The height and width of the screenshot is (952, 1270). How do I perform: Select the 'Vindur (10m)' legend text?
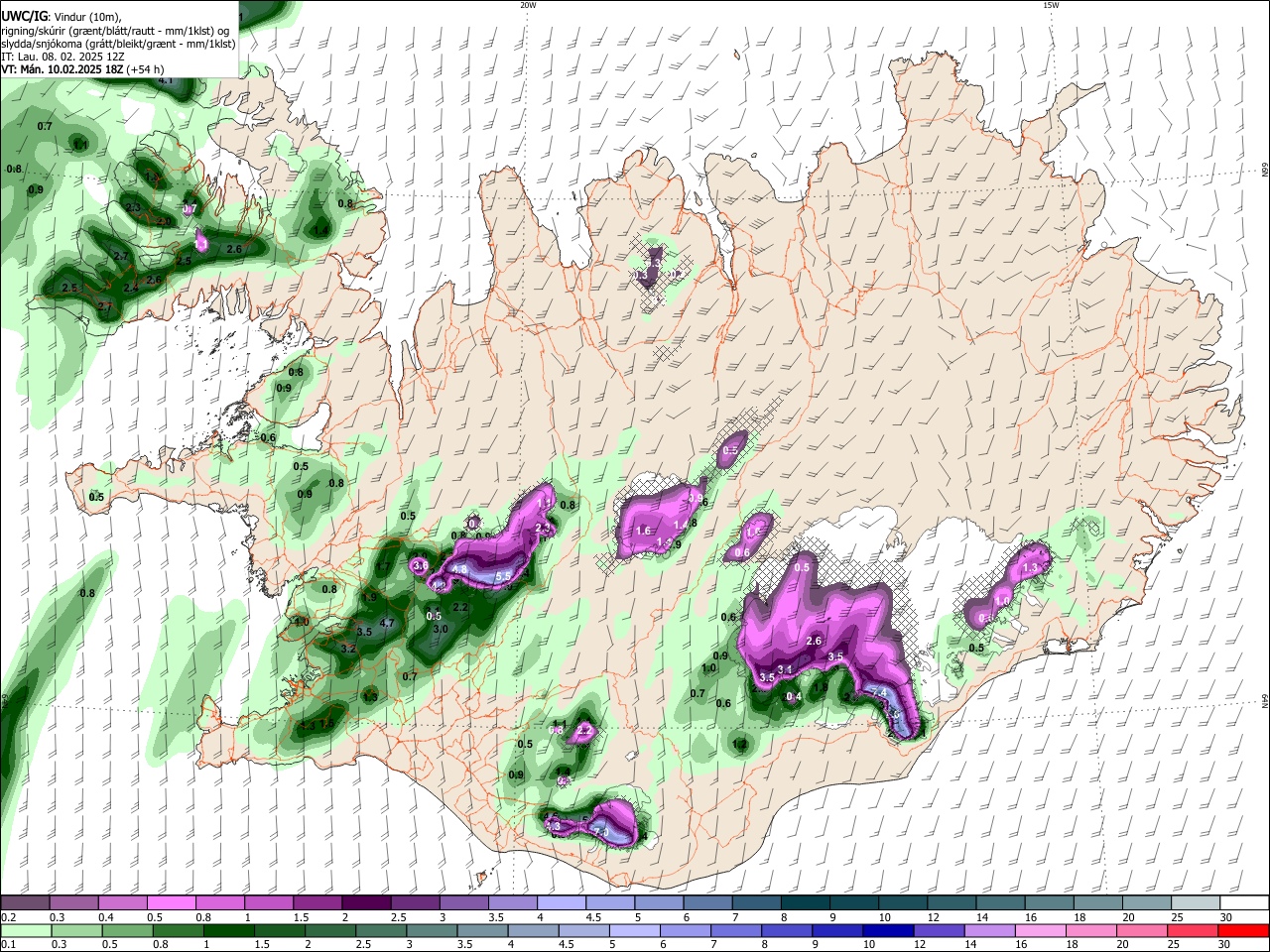pyautogui.click(x=86, y=17)
